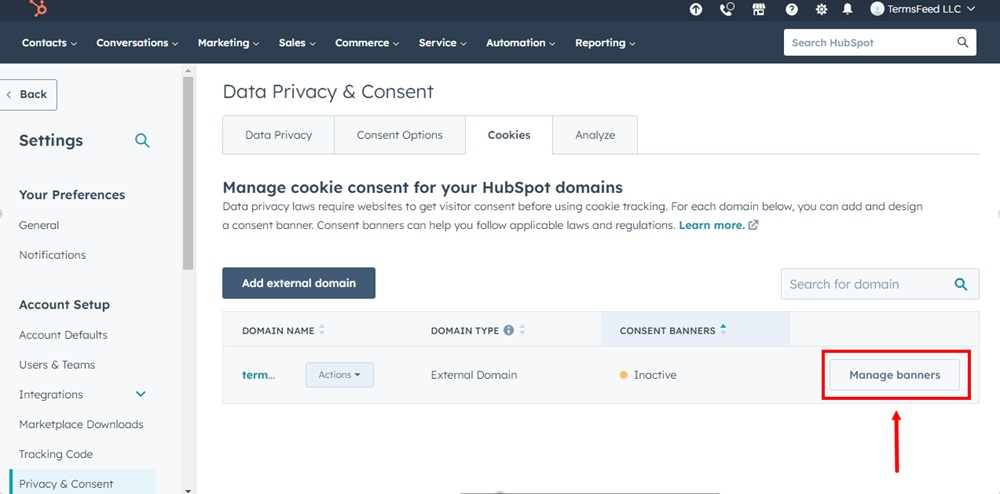Viewport: 1000px width, 494px height.
Task: Click the Data Privacy & Consent heading
Action: pyautogui.click(x=328, y=91)
